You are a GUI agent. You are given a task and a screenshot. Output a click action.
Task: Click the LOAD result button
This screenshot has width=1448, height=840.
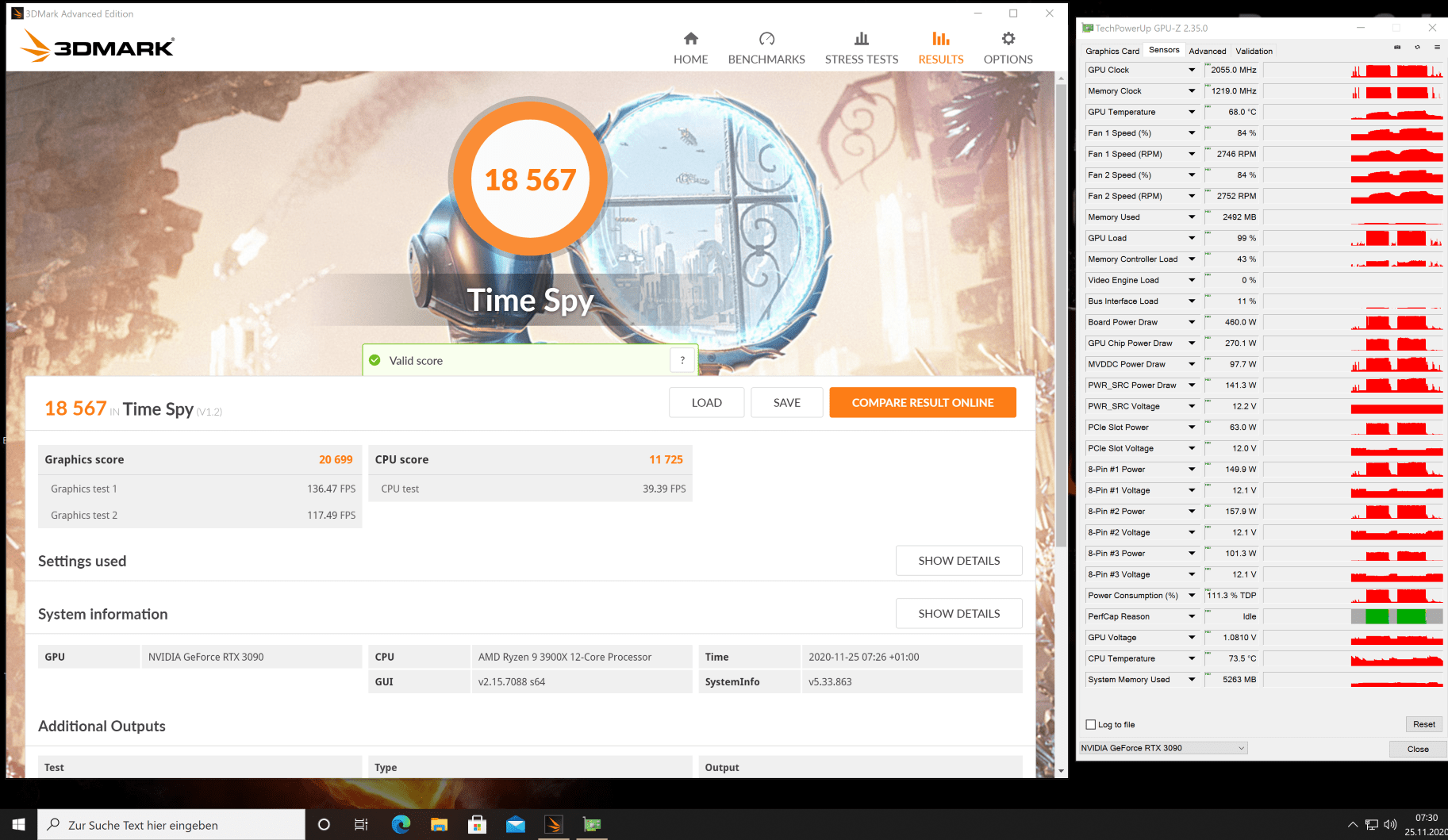click(x=707, y=403)
